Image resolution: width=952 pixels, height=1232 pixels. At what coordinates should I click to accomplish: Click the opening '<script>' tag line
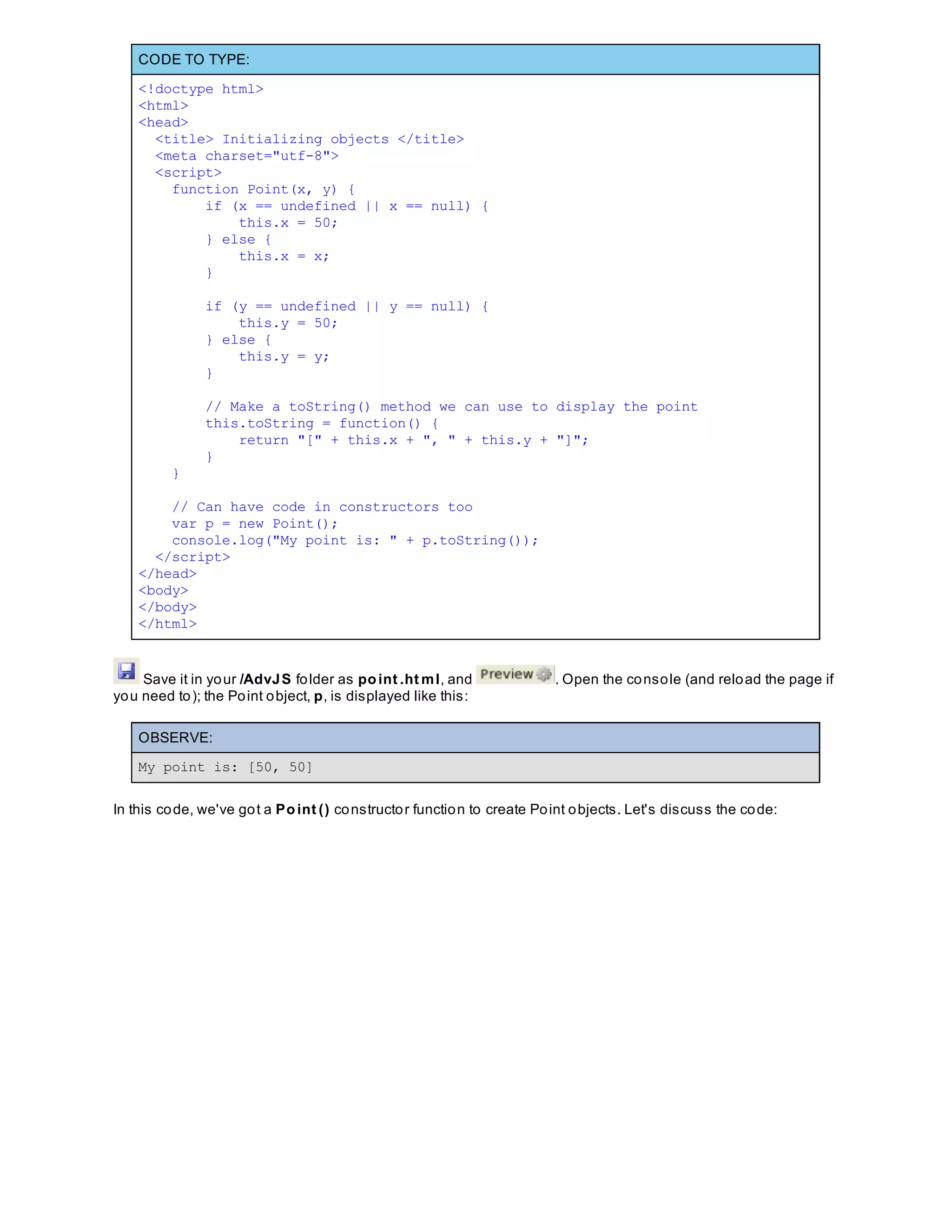188,172
